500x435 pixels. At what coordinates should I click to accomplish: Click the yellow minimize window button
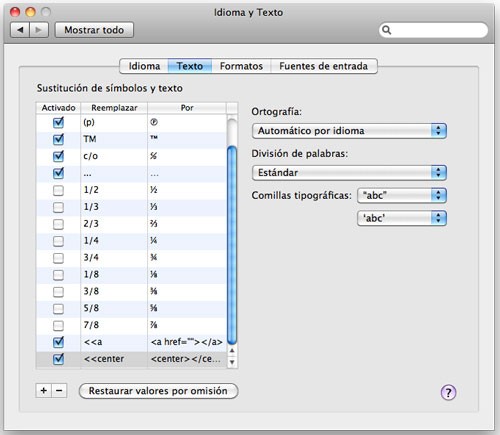[30, 12]
